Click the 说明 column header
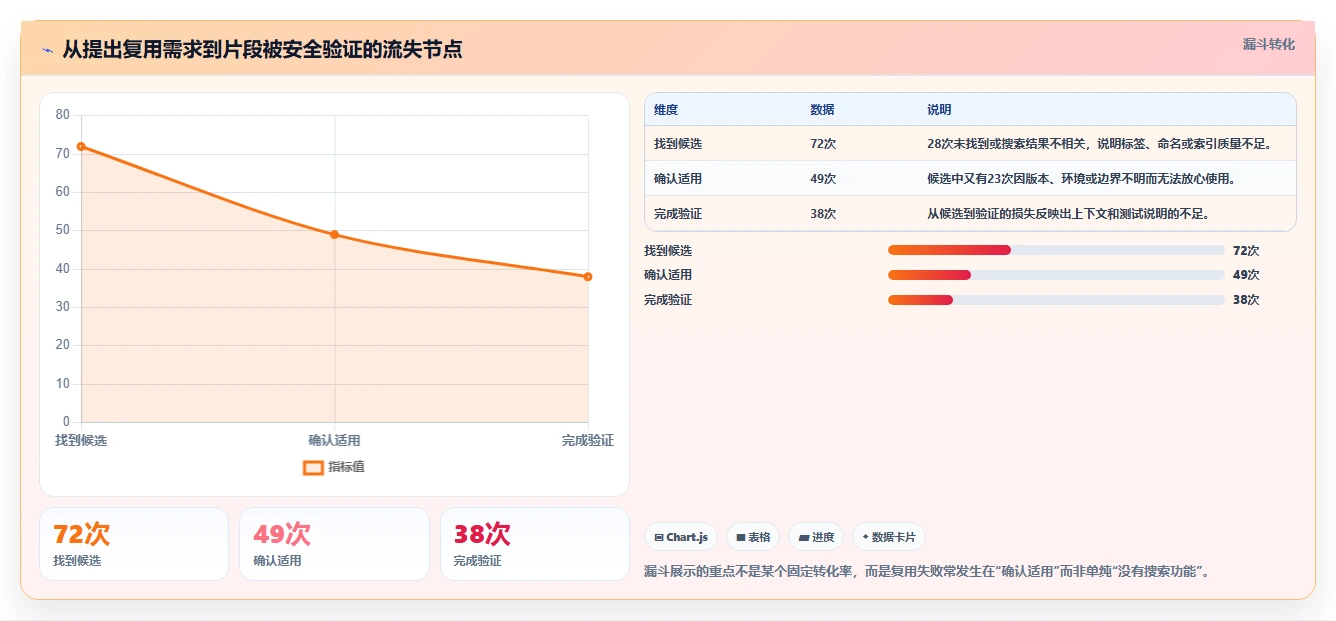The height and width of the screenshot is (621, 1336). click(x=939, y=110)
